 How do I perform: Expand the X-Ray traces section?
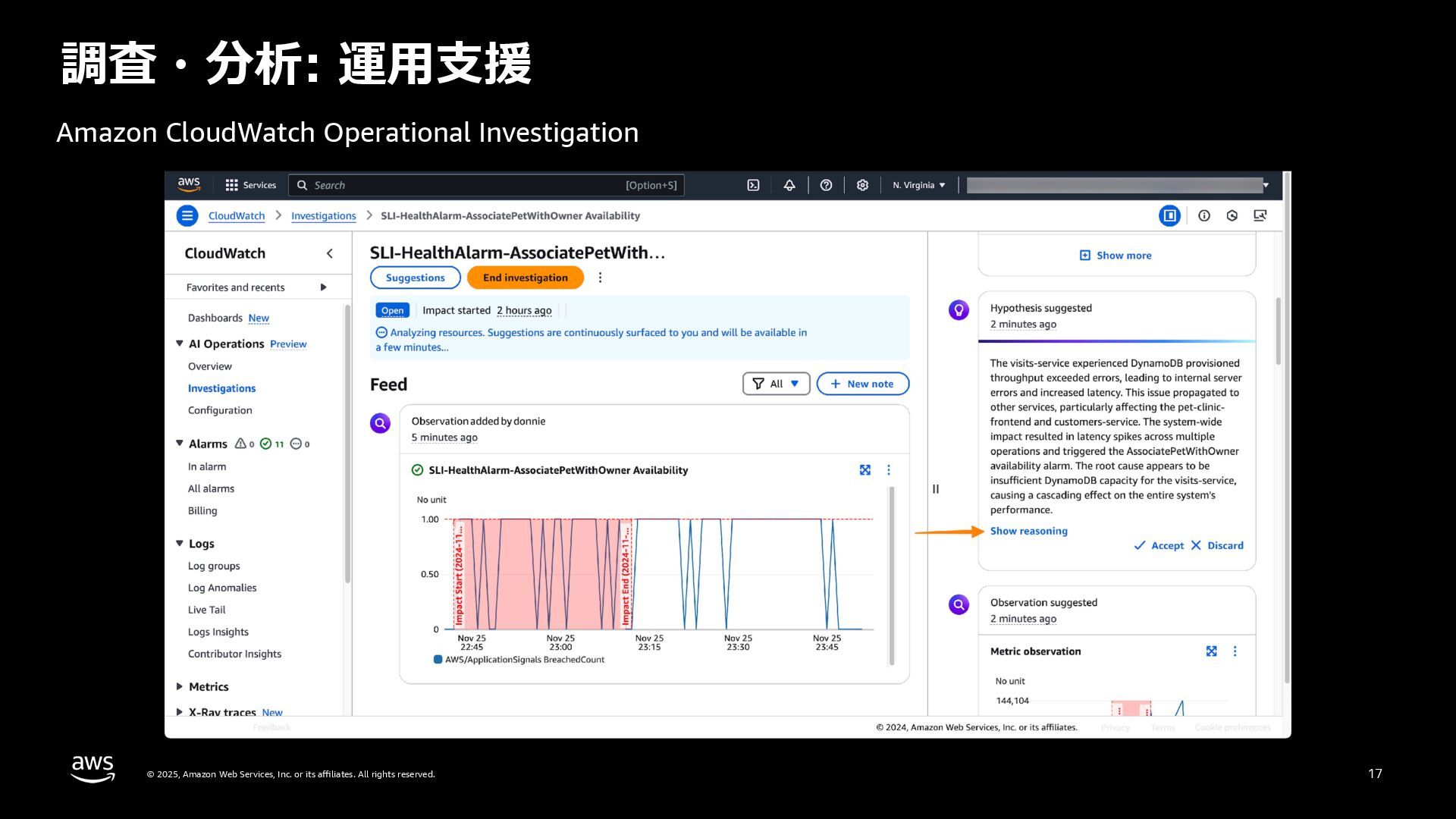180,712
